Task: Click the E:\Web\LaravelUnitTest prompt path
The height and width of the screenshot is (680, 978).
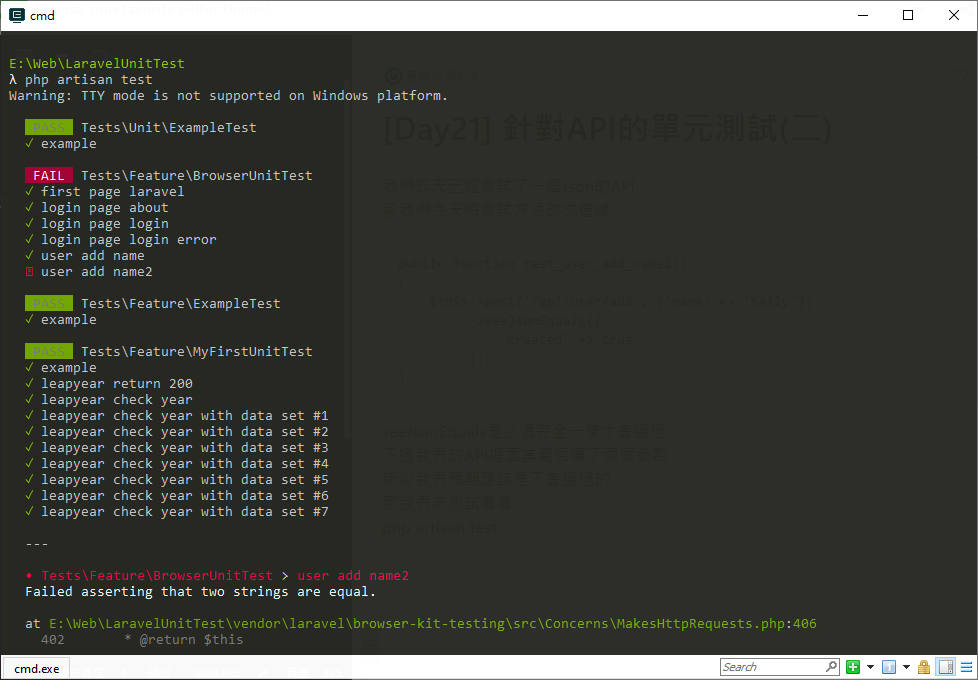Action: point(97,64)
